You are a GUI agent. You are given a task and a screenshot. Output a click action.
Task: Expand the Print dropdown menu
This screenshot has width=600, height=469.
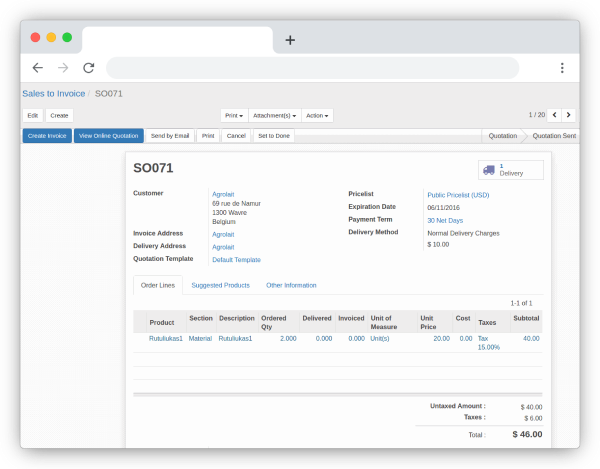point(233,115)
